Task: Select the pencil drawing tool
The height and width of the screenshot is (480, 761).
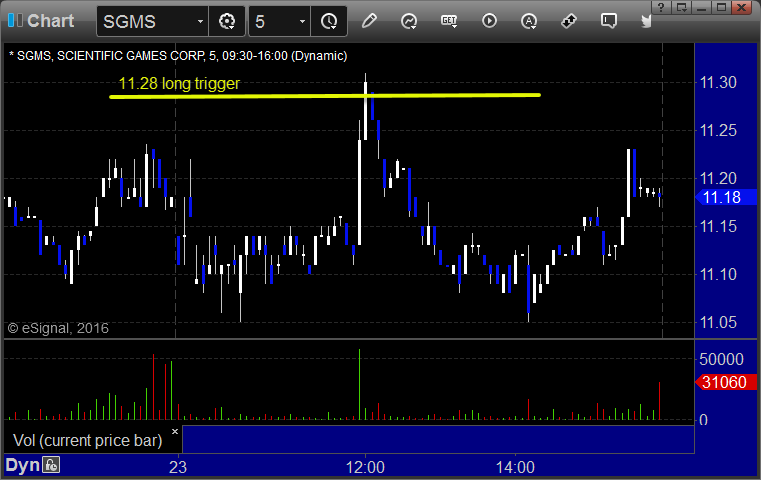Action: click(369, 21)
